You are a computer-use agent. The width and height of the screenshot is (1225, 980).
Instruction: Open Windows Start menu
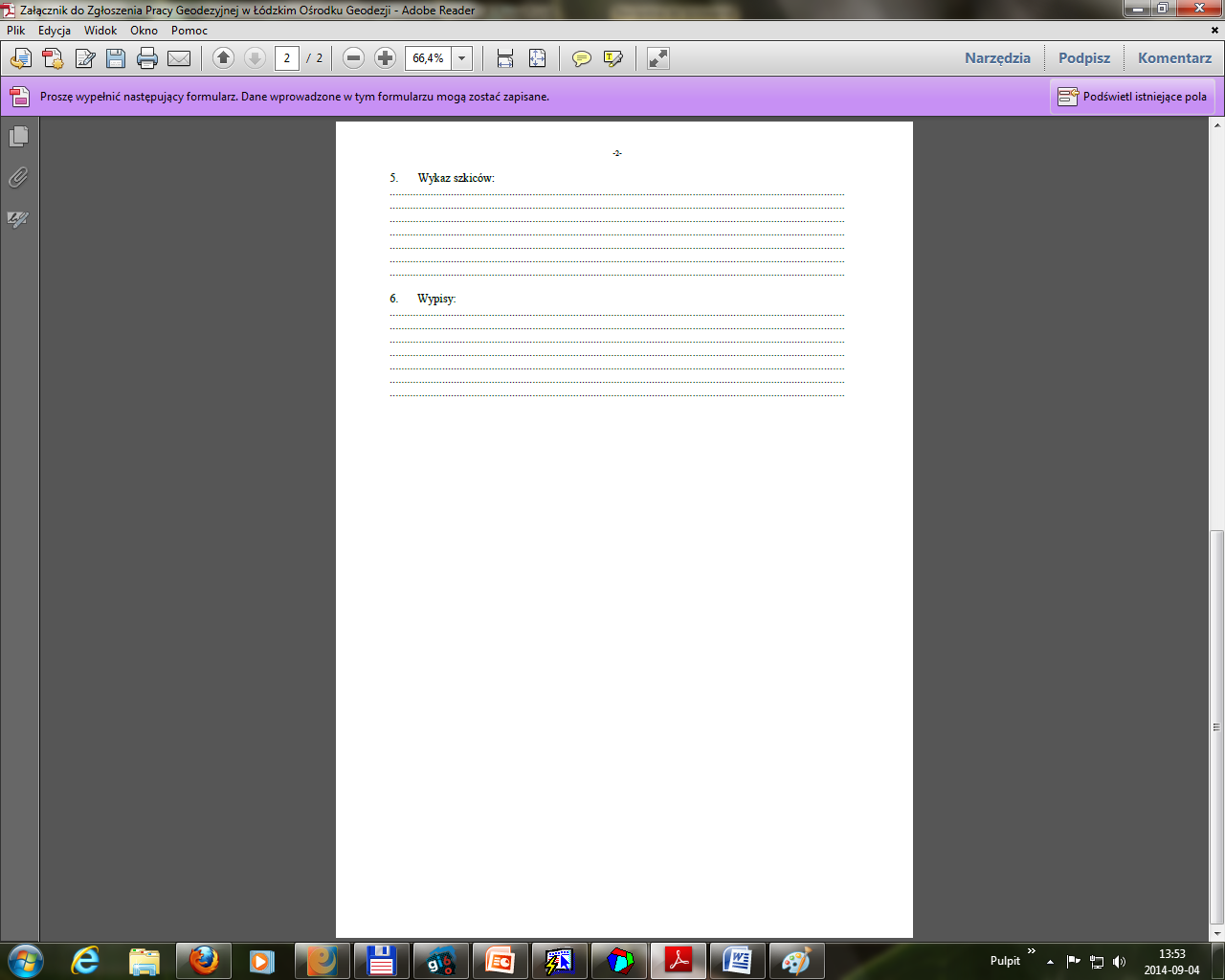point(25,960)
